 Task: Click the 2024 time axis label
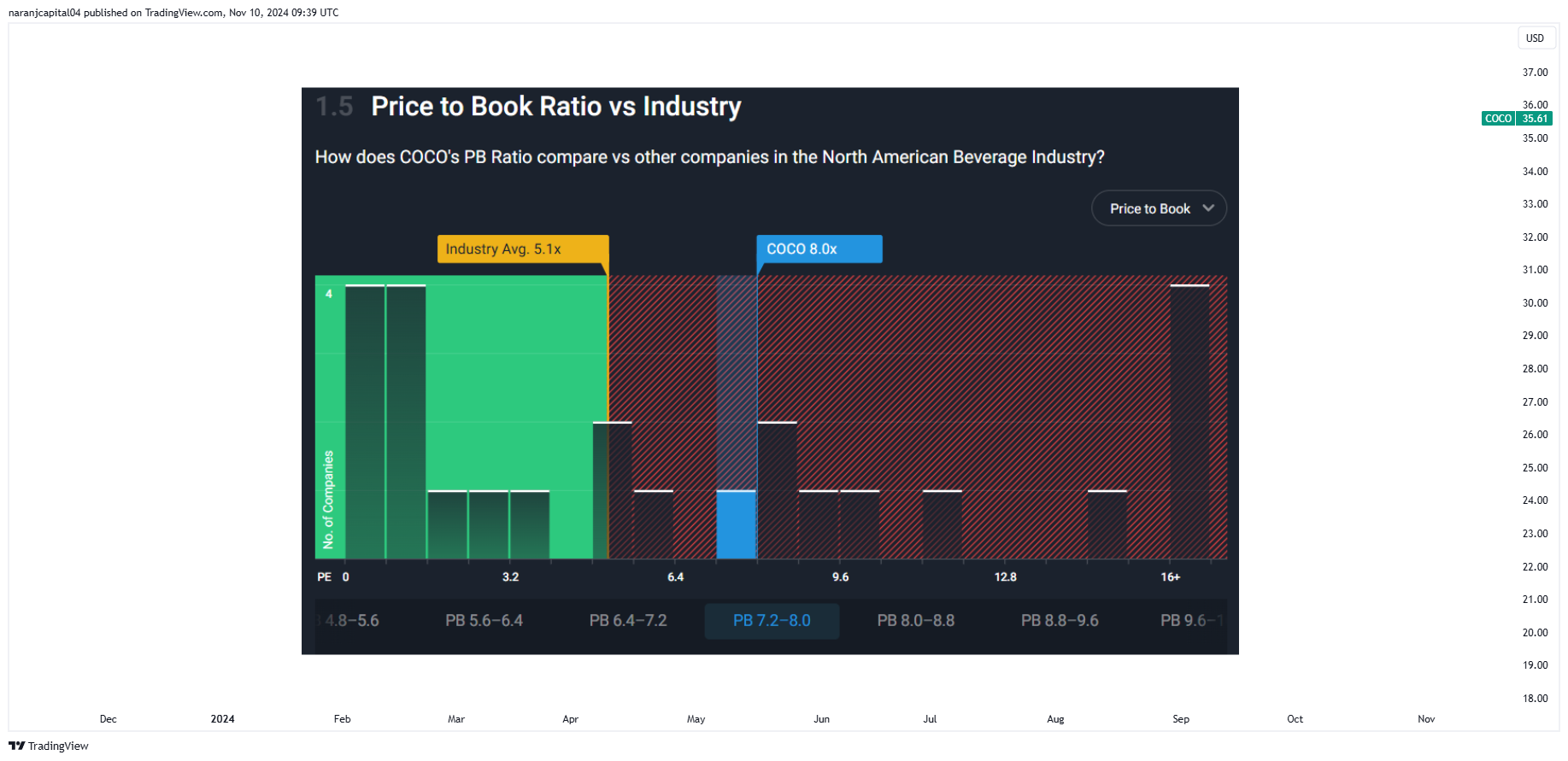point(222,719)
